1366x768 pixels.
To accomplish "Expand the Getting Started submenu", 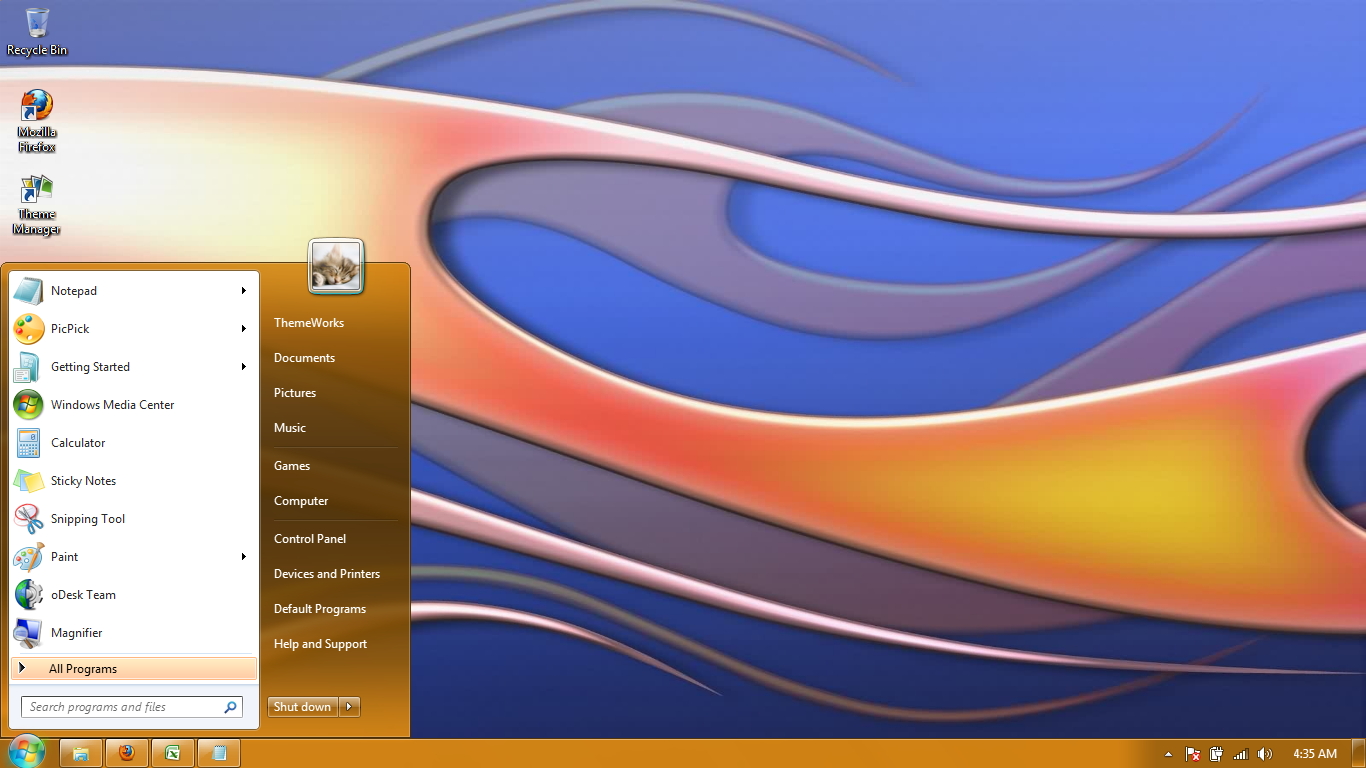I will (244, 367).
